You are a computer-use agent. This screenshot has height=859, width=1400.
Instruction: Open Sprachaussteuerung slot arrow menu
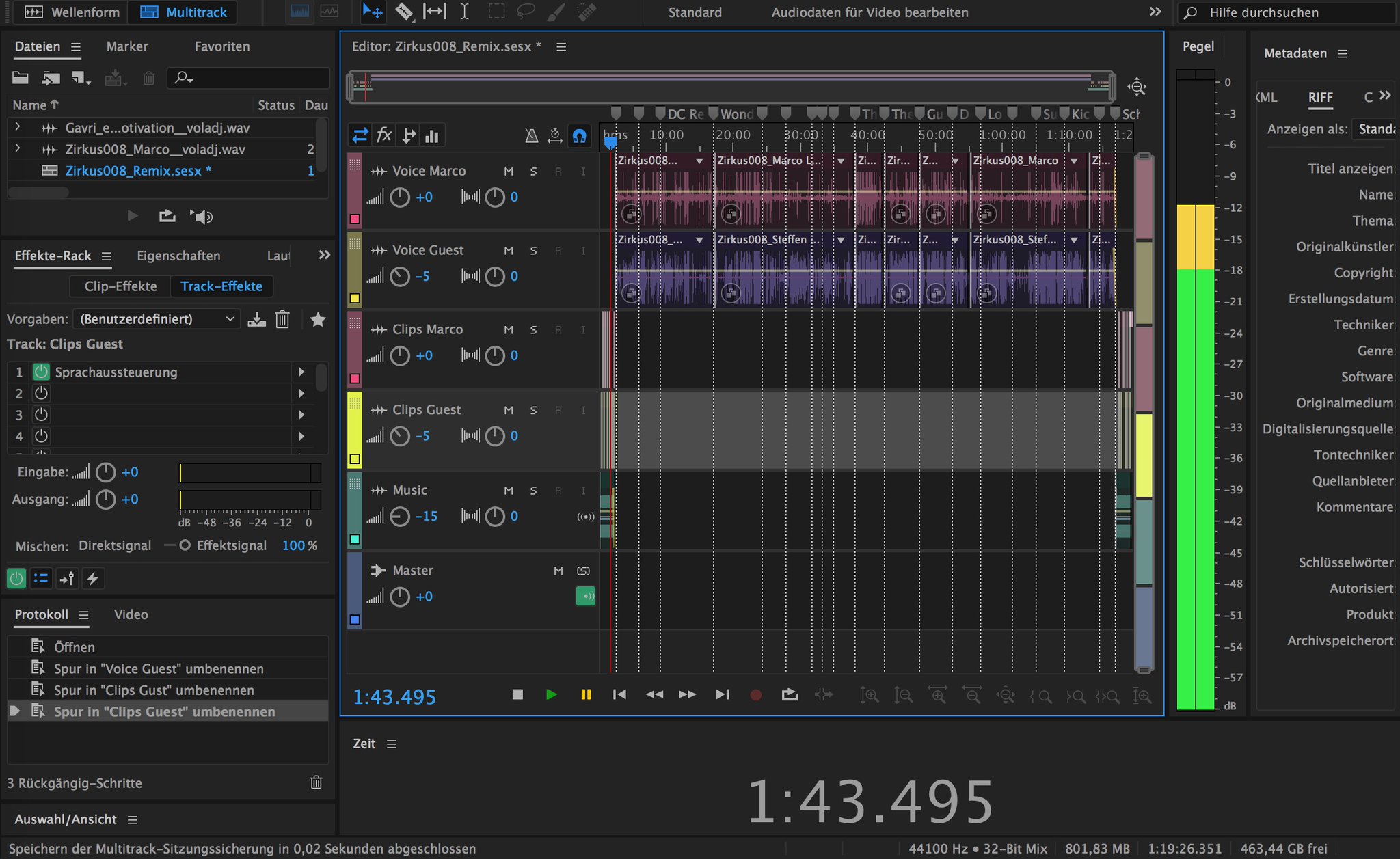[301, 372]
